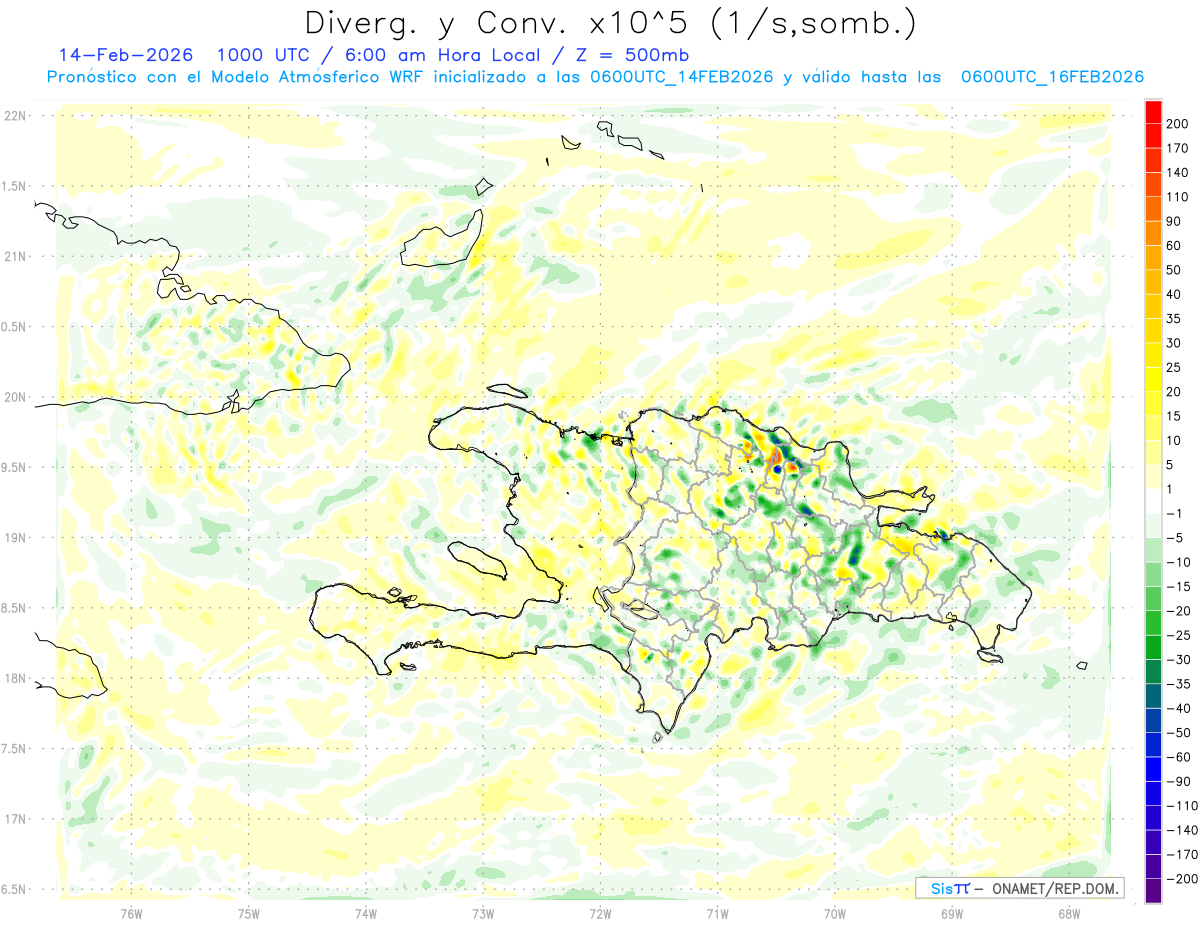Click the '21N' latitude label
Screen dimensions: 1200x927
[x=14, y=257]
